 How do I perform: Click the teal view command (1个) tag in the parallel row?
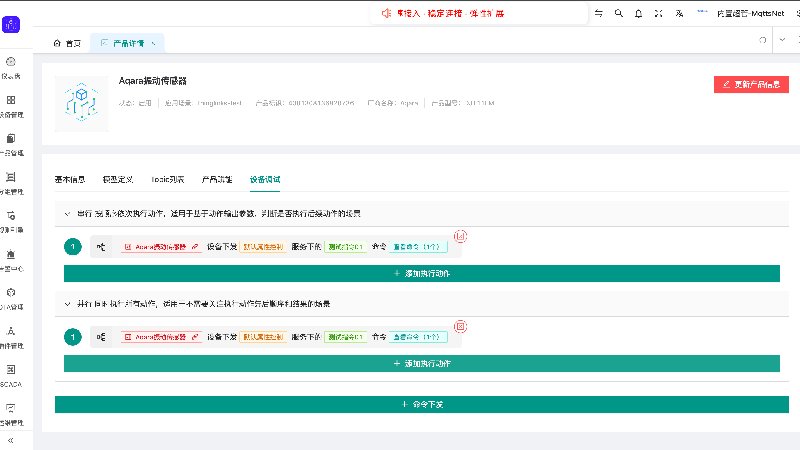coord(418,337)
